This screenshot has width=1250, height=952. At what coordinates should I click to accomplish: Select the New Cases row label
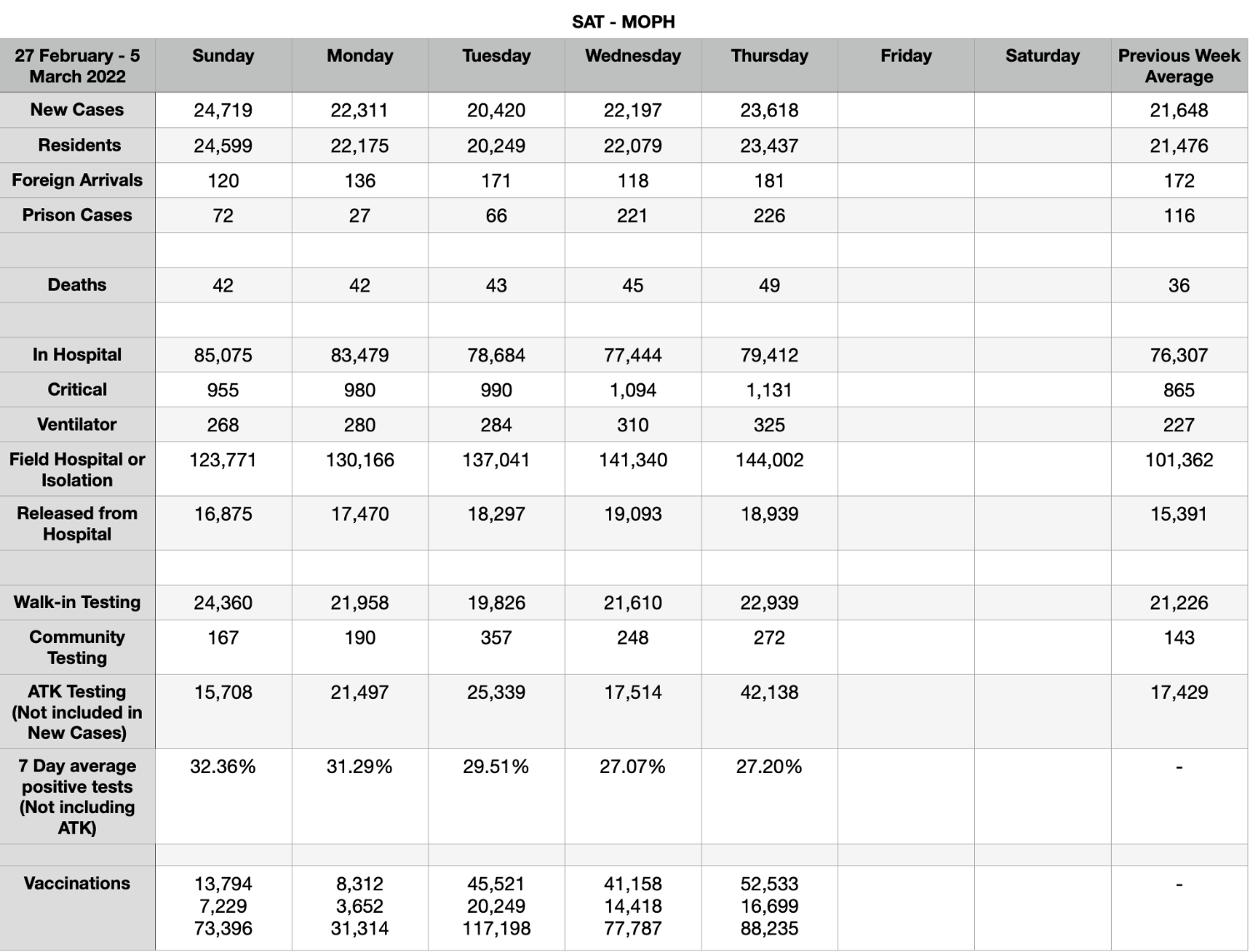click(77, 110)
